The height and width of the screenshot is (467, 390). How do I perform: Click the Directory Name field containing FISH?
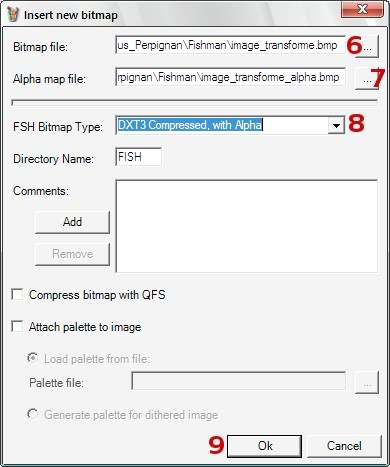[139, 157]
